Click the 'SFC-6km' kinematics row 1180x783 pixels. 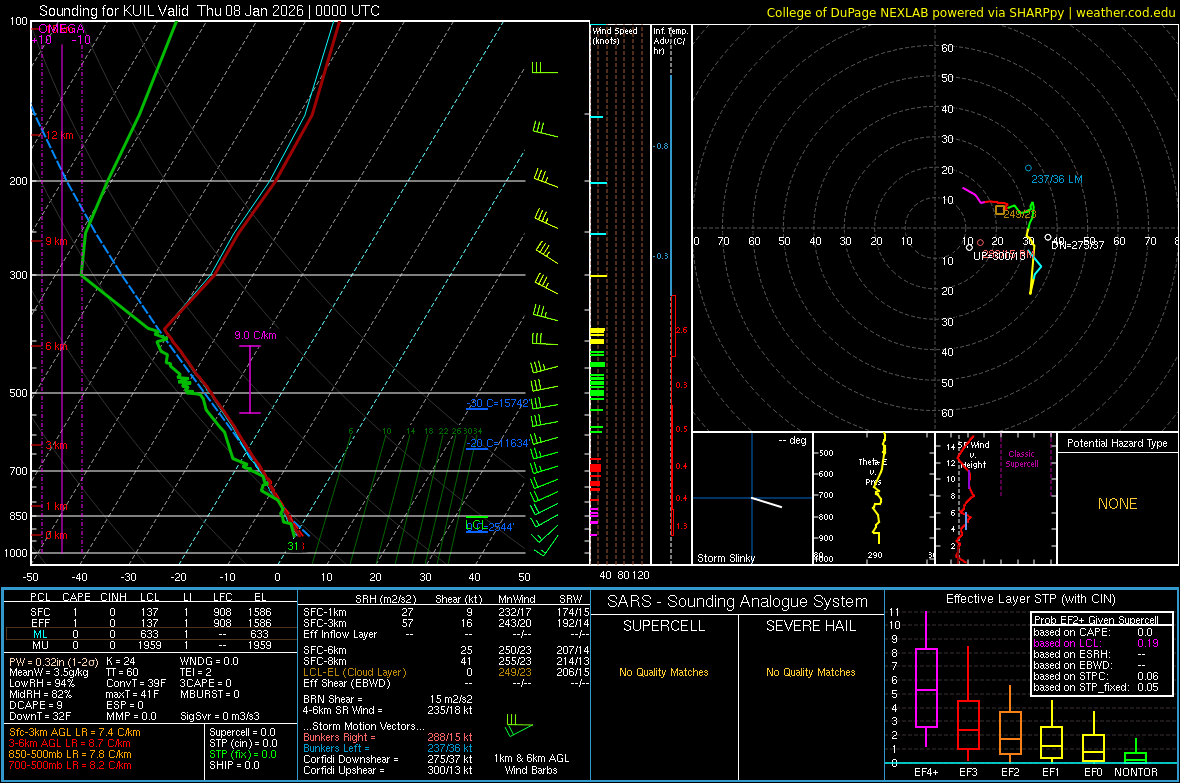point(446,650)
